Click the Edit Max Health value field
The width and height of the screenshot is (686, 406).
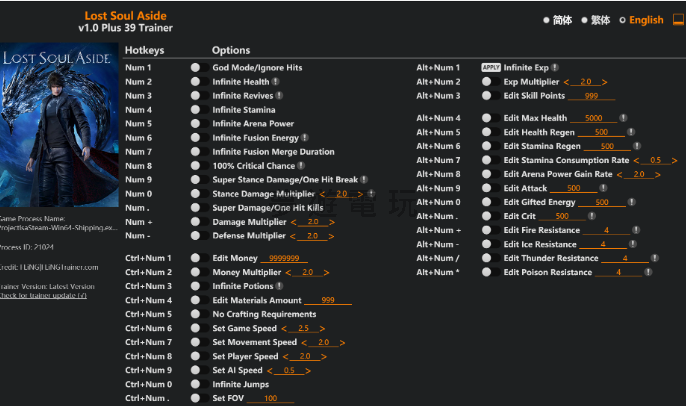pyautogui.click(x=594, y=118)
